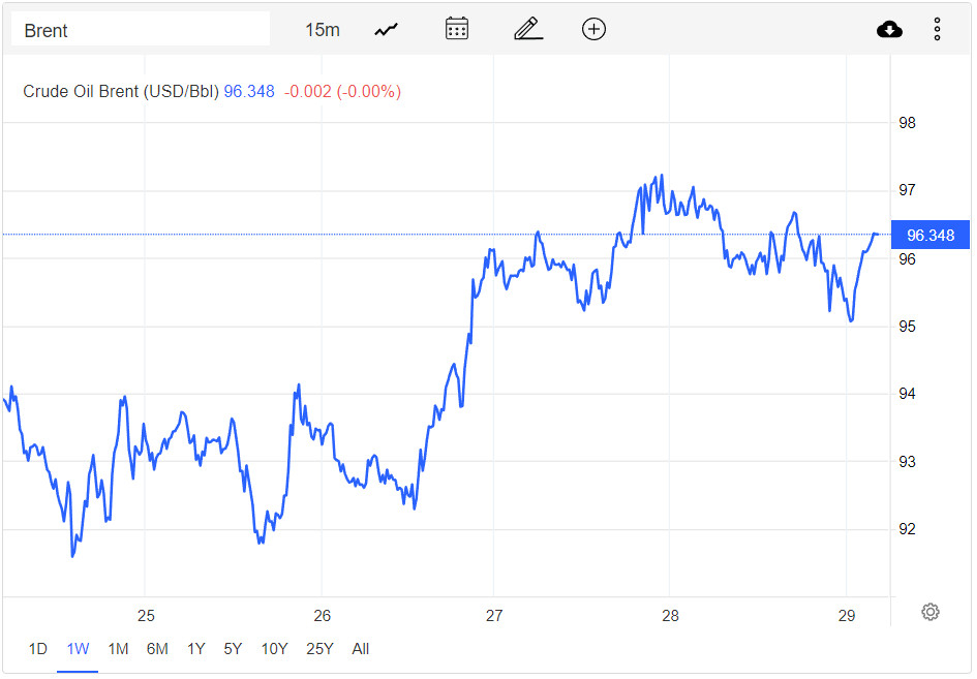
Task: Select the 6M time range
Action: (157, 649)
